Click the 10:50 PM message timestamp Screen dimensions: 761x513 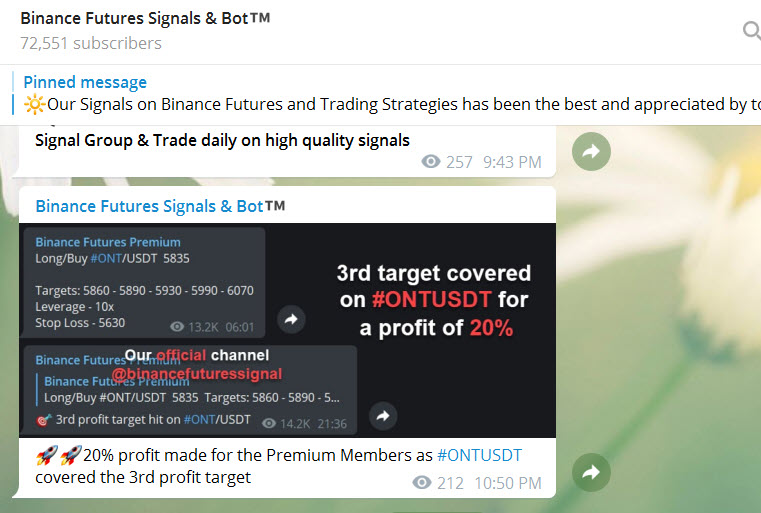click(x=510, y=484)
